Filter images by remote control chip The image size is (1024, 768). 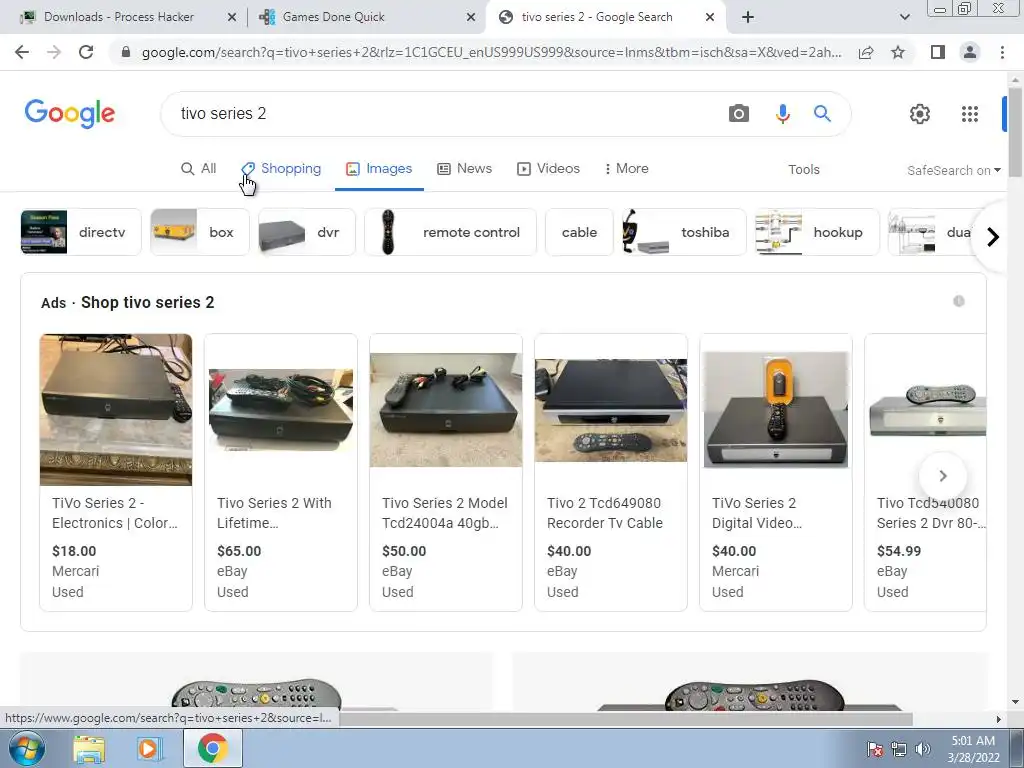(451, 232)
